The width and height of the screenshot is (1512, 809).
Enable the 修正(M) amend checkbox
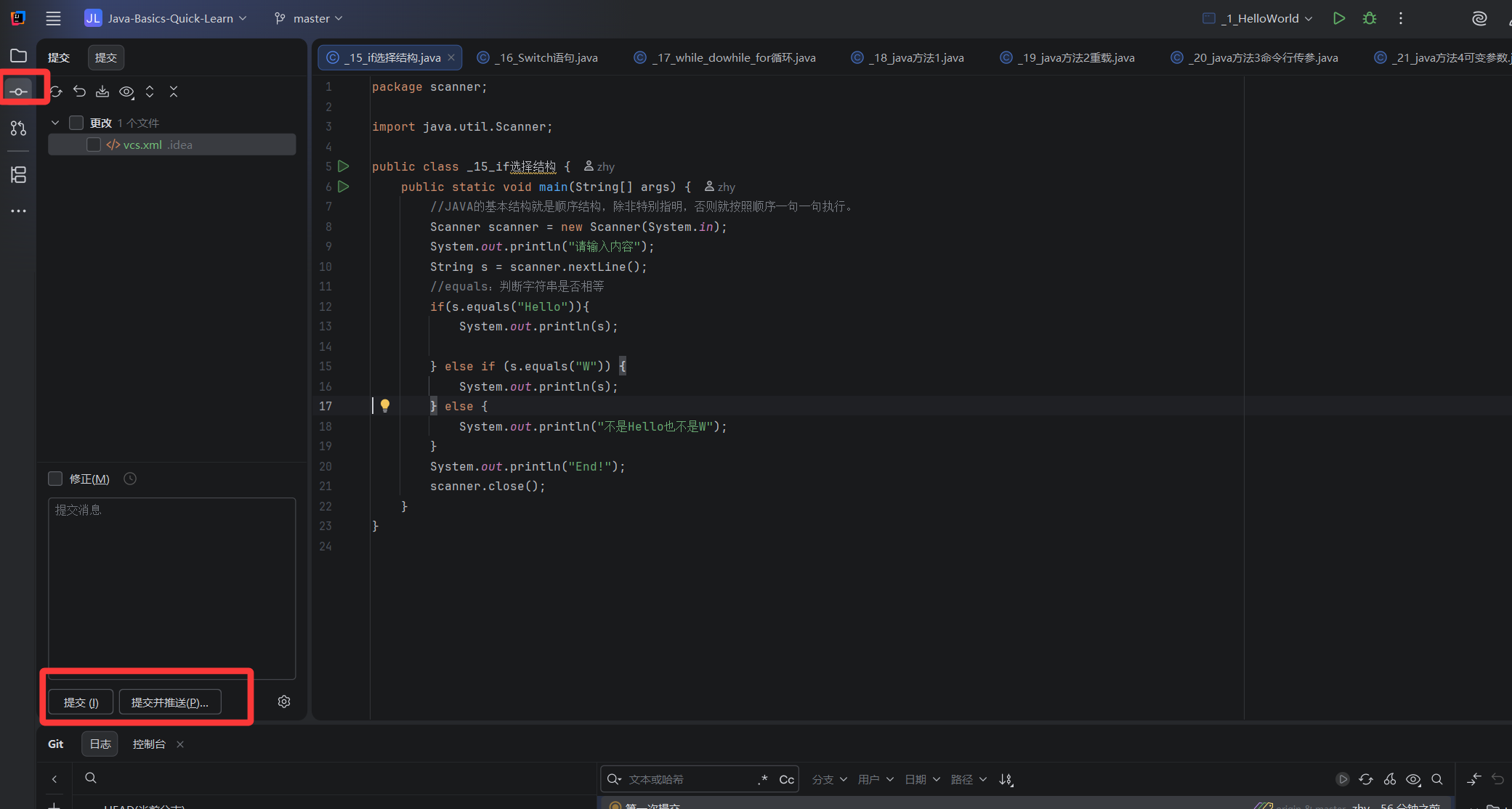click(x=55, y=479)
